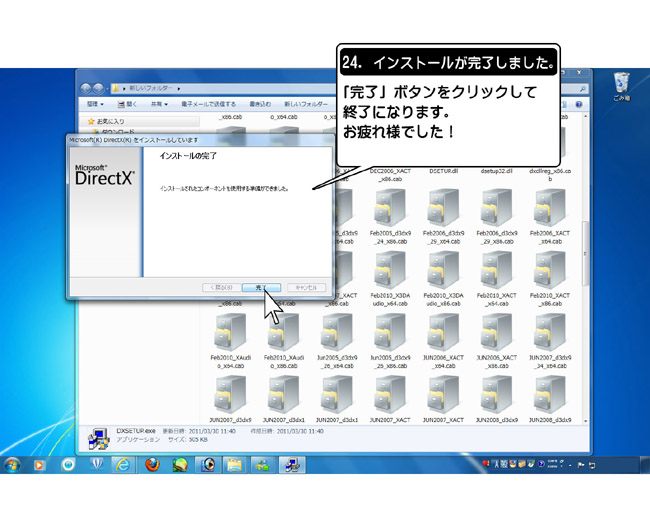
Task: Select Feb2006_d3dx9_29_x86.cab file icon
Action: point(497,208)
